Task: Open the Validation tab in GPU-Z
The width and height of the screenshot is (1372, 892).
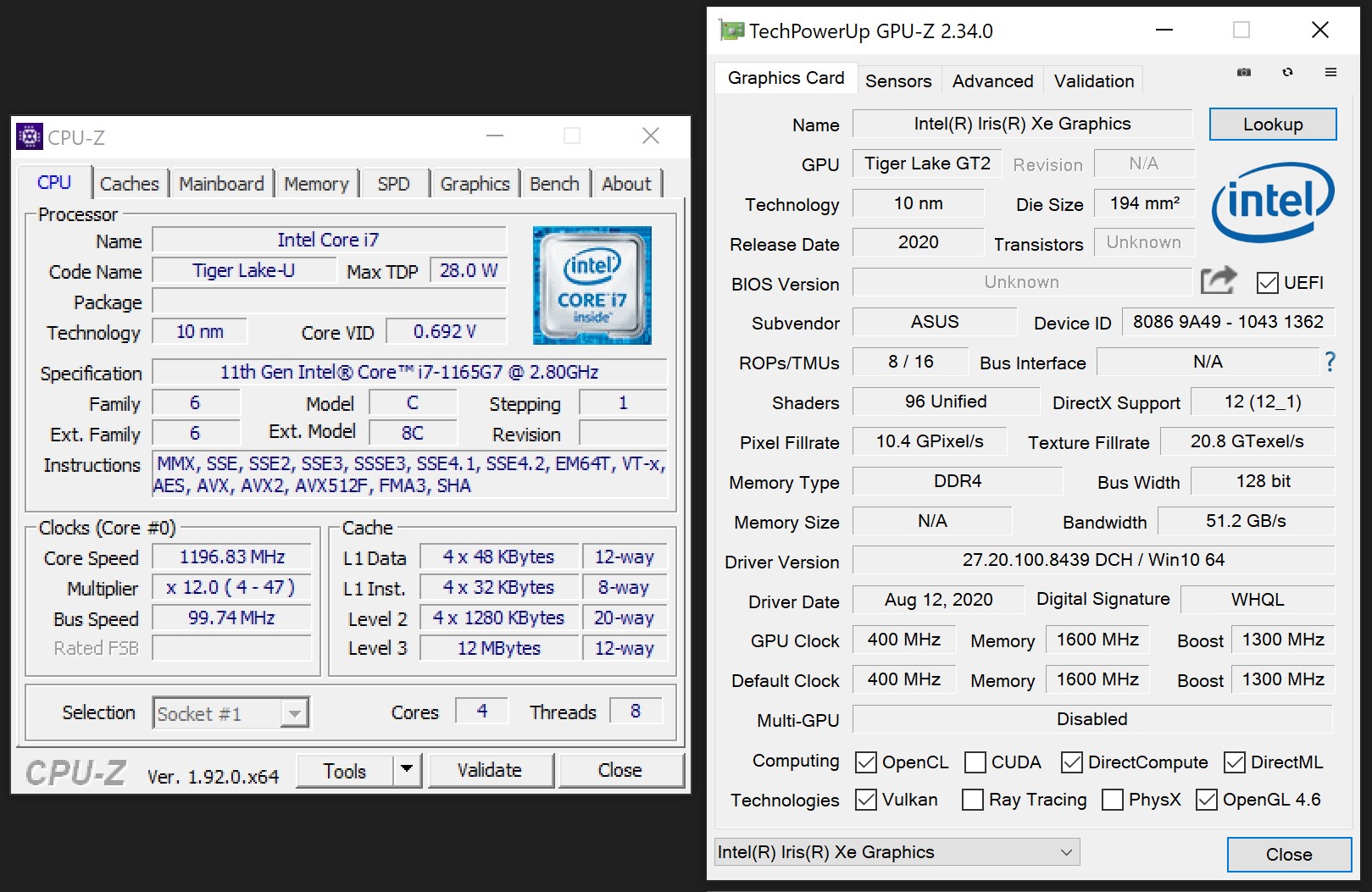Action: (x=1094, y=80)
